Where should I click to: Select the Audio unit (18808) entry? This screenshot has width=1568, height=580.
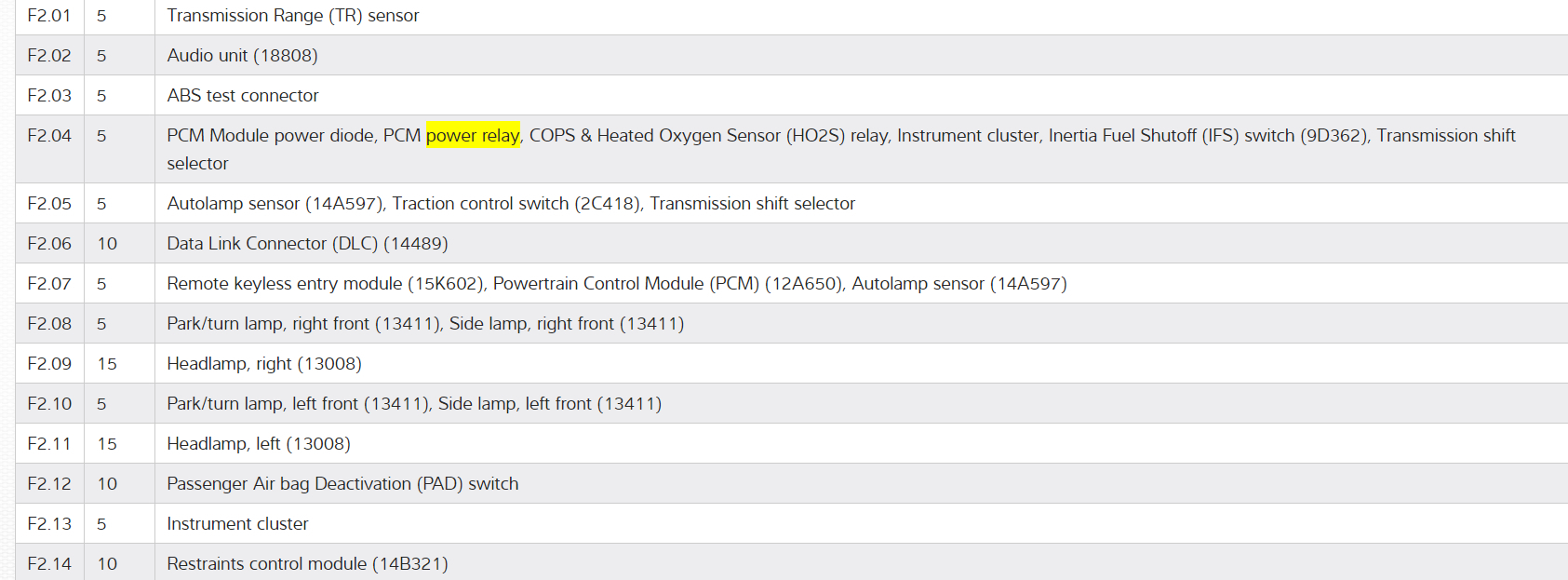242,56
